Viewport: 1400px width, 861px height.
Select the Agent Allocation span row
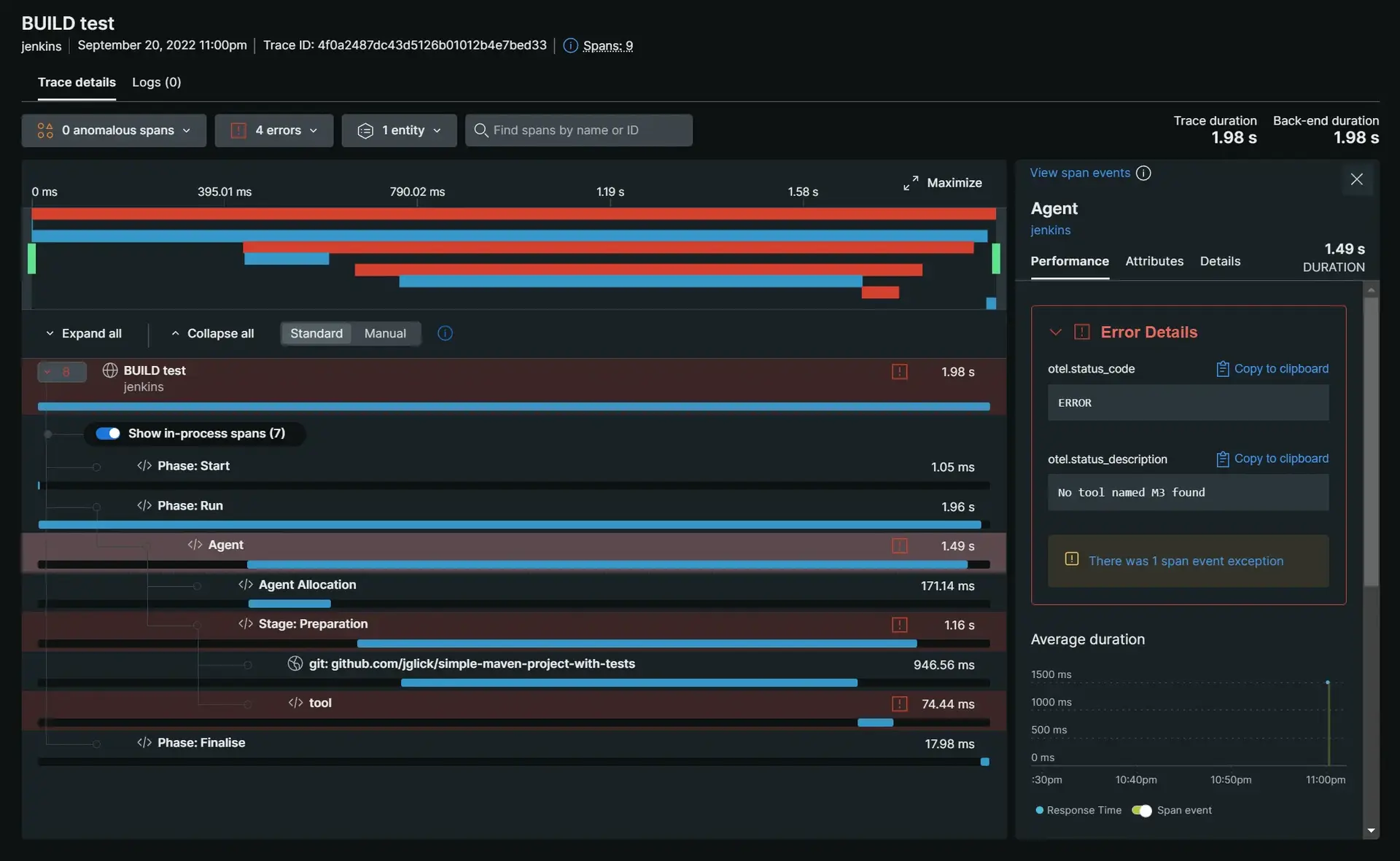(514, 591)
